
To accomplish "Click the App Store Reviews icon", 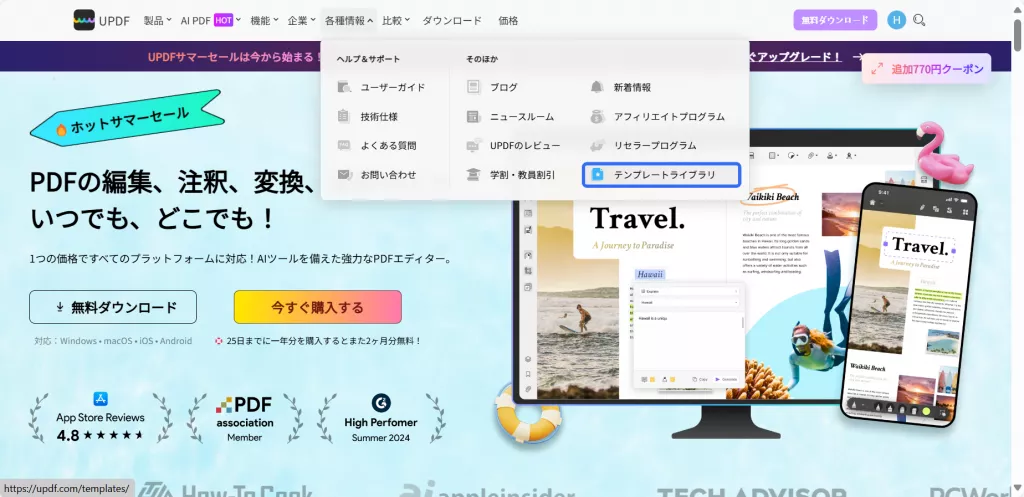I will [100, 398].
